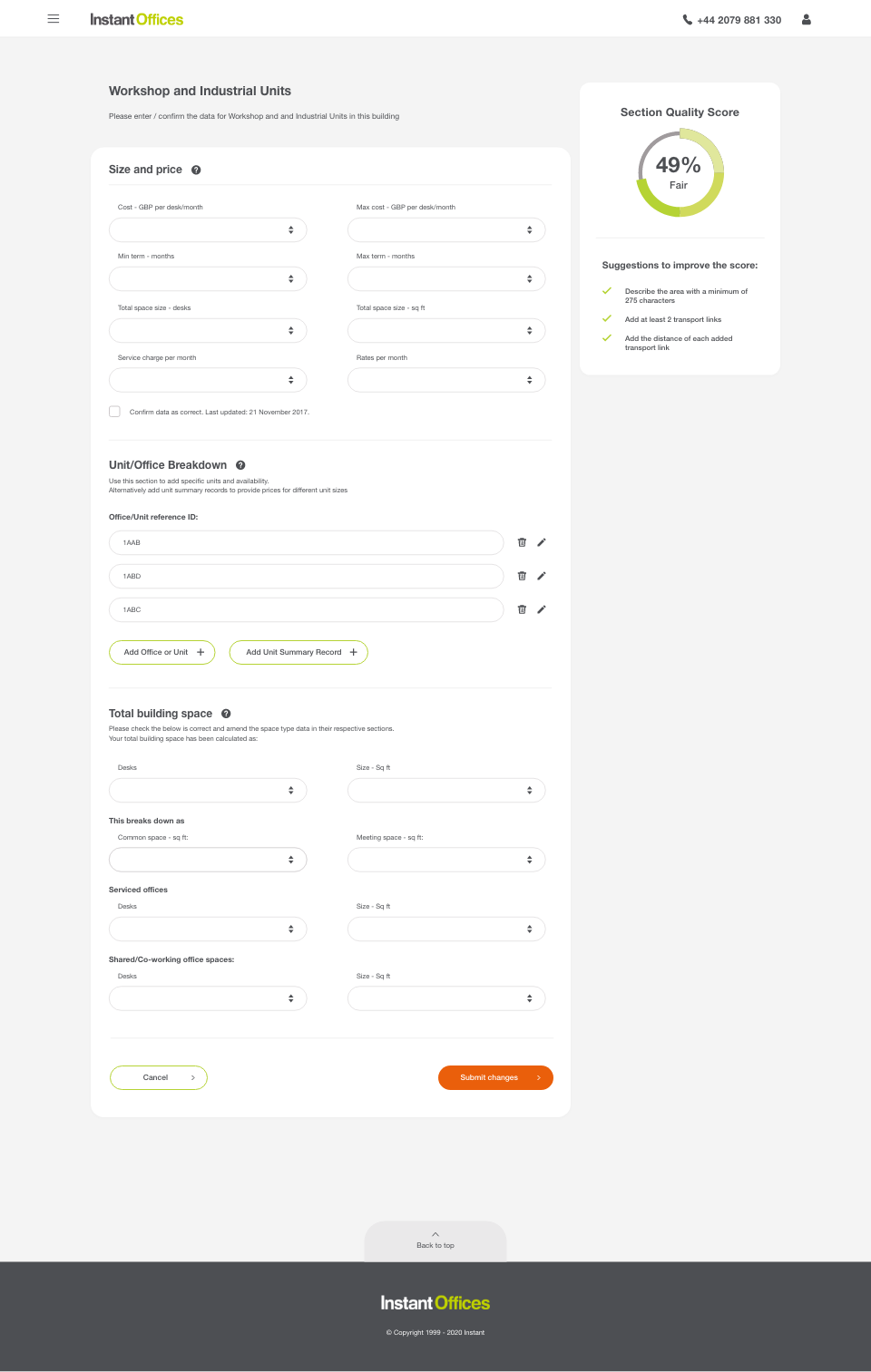Click 'Add the distance of each' suggestion
The width and height of the screenshot is (871, 1372).
[x=679, y=343]
